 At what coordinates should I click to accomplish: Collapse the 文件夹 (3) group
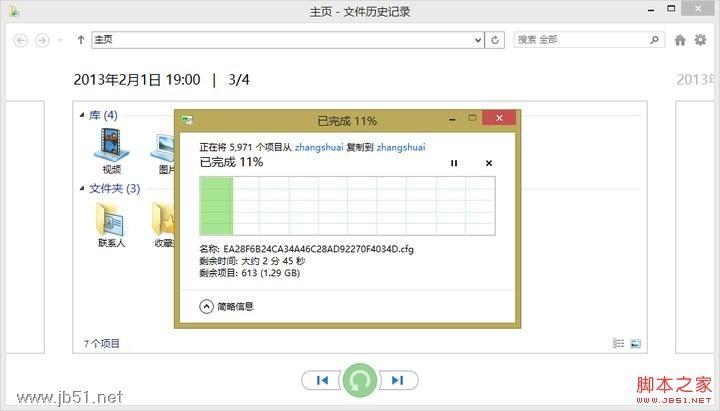point(82,188)
